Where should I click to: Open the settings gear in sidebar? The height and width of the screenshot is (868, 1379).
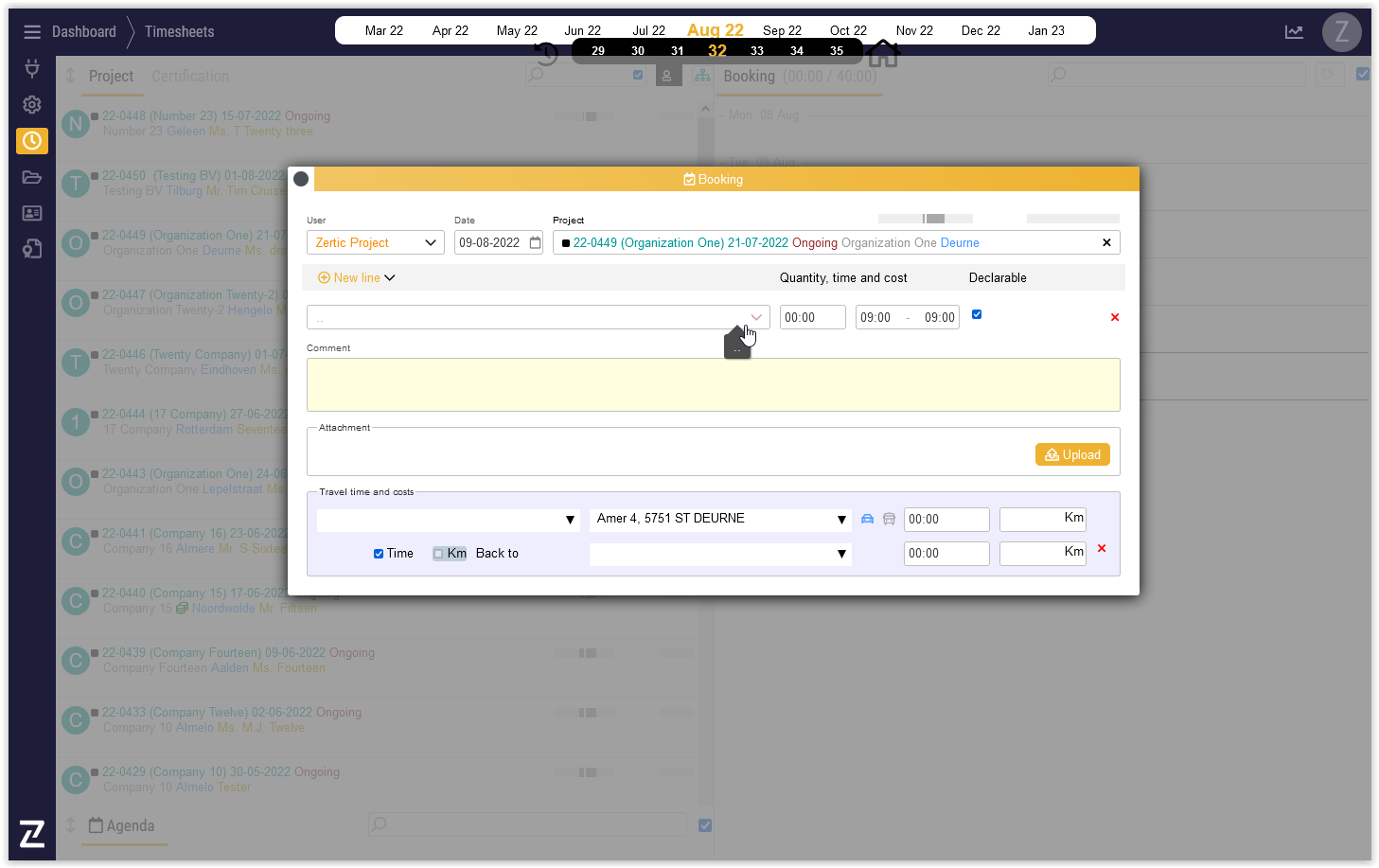tap(32, 104)
